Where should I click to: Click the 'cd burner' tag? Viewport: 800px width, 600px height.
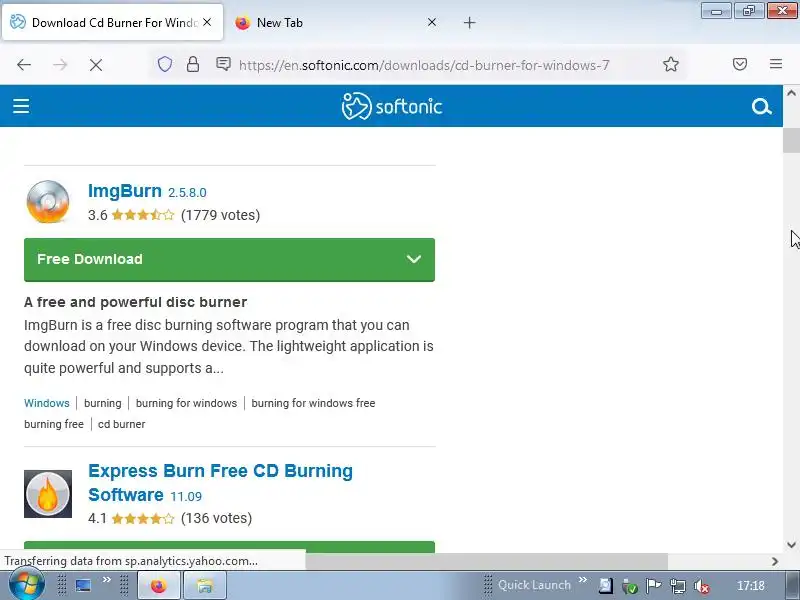(121, 424)
